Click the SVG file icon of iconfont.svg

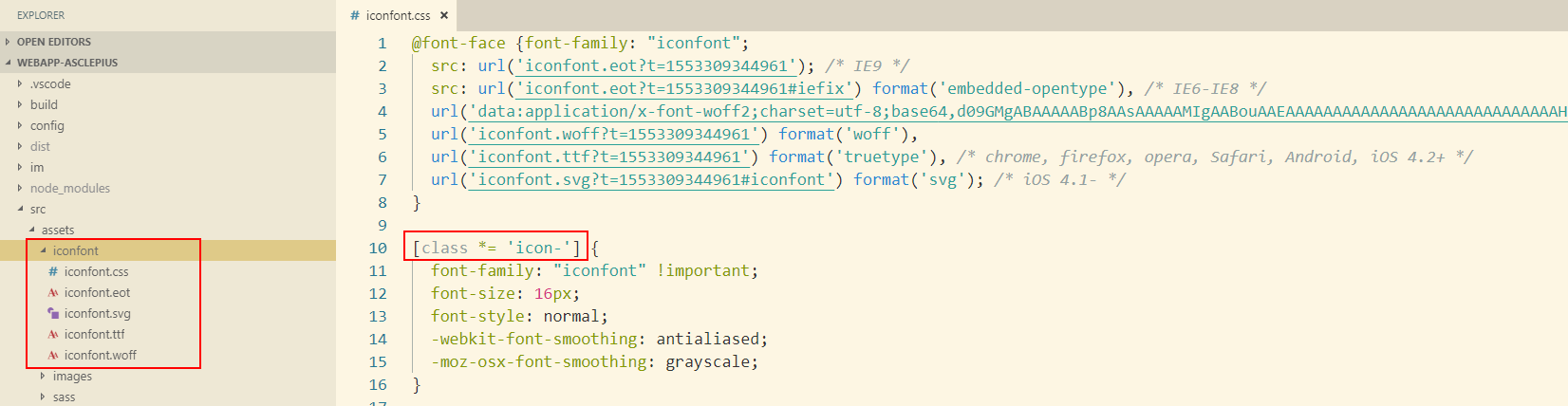[53, 314]
